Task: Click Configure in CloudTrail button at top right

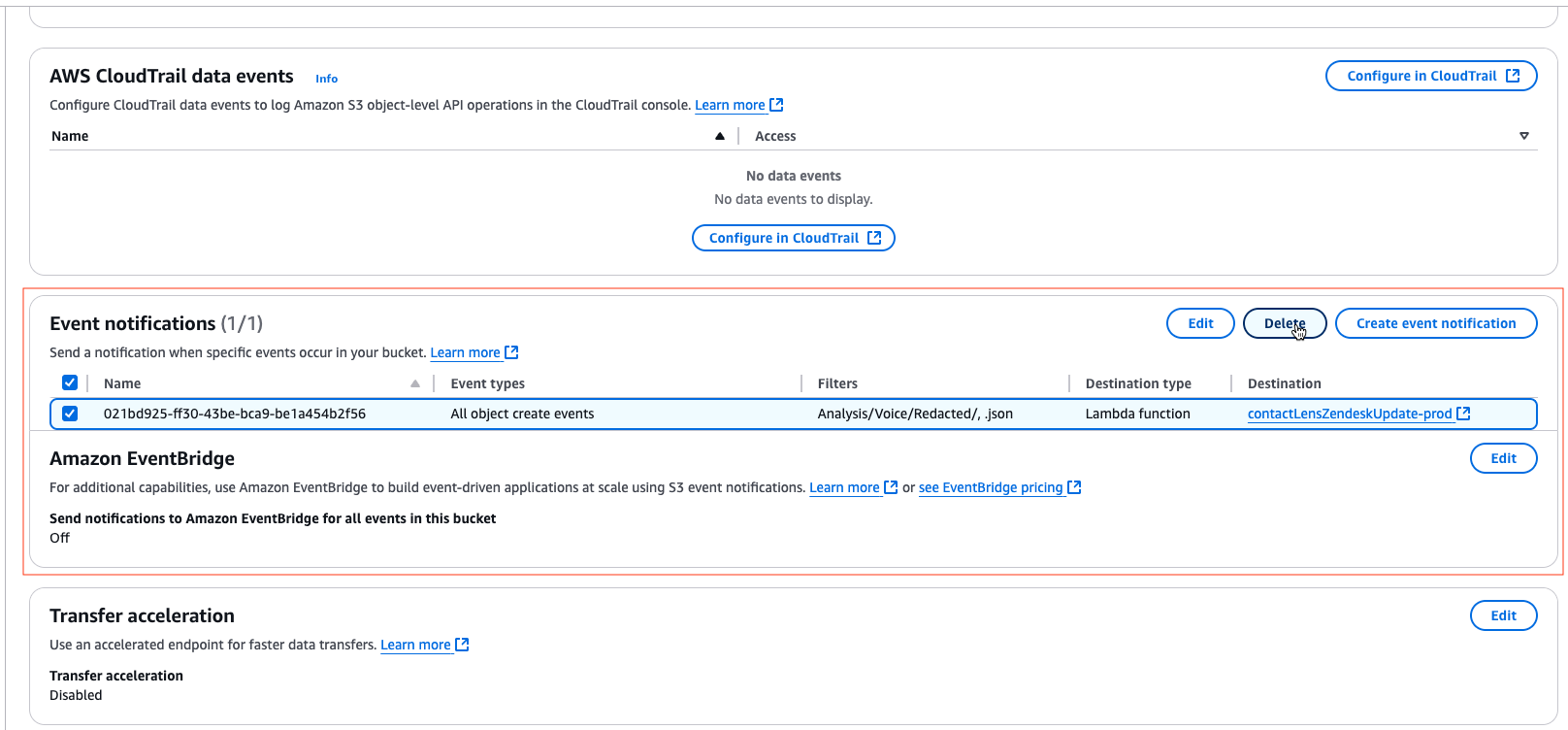Action: click(1430, 76)
